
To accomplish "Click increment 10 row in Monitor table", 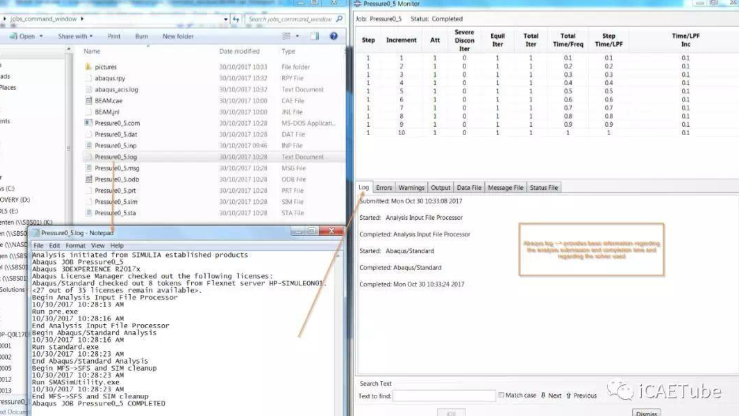I will pos(547,133).
